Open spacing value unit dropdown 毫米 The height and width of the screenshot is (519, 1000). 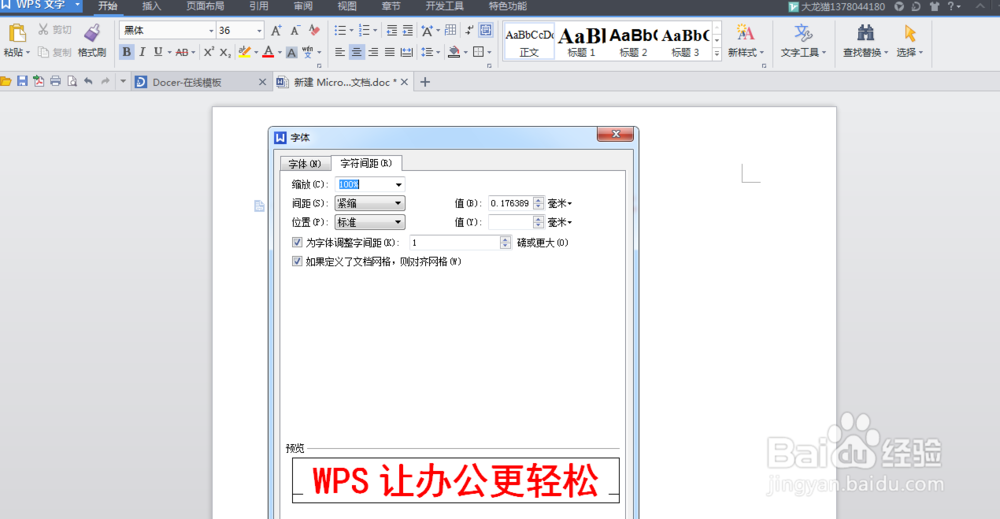click(560, 203)
